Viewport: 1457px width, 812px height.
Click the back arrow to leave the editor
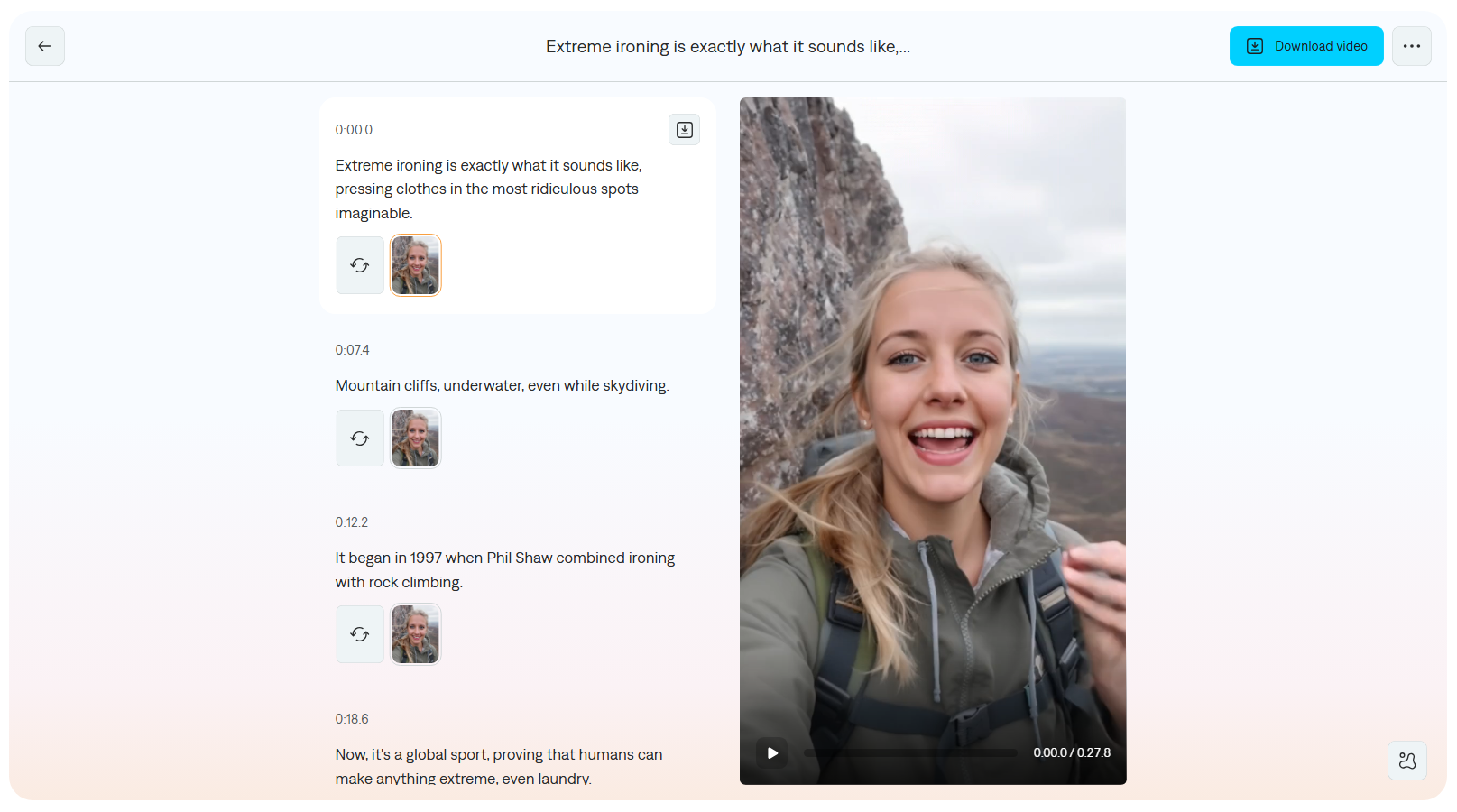coord(45,46)
